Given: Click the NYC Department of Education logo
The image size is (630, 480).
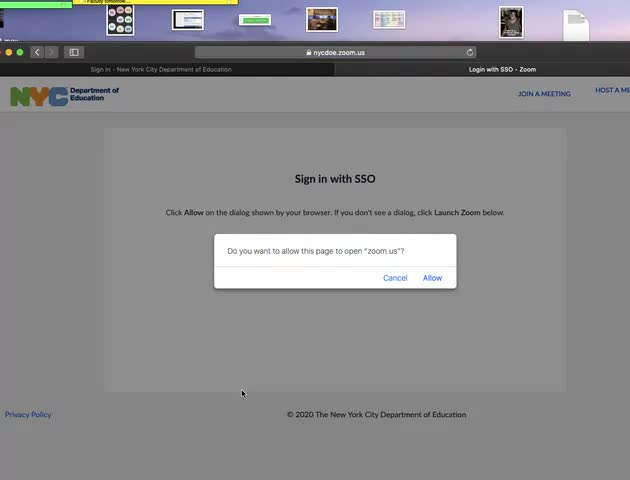Looking at the screenshot, I should point(64,96).
